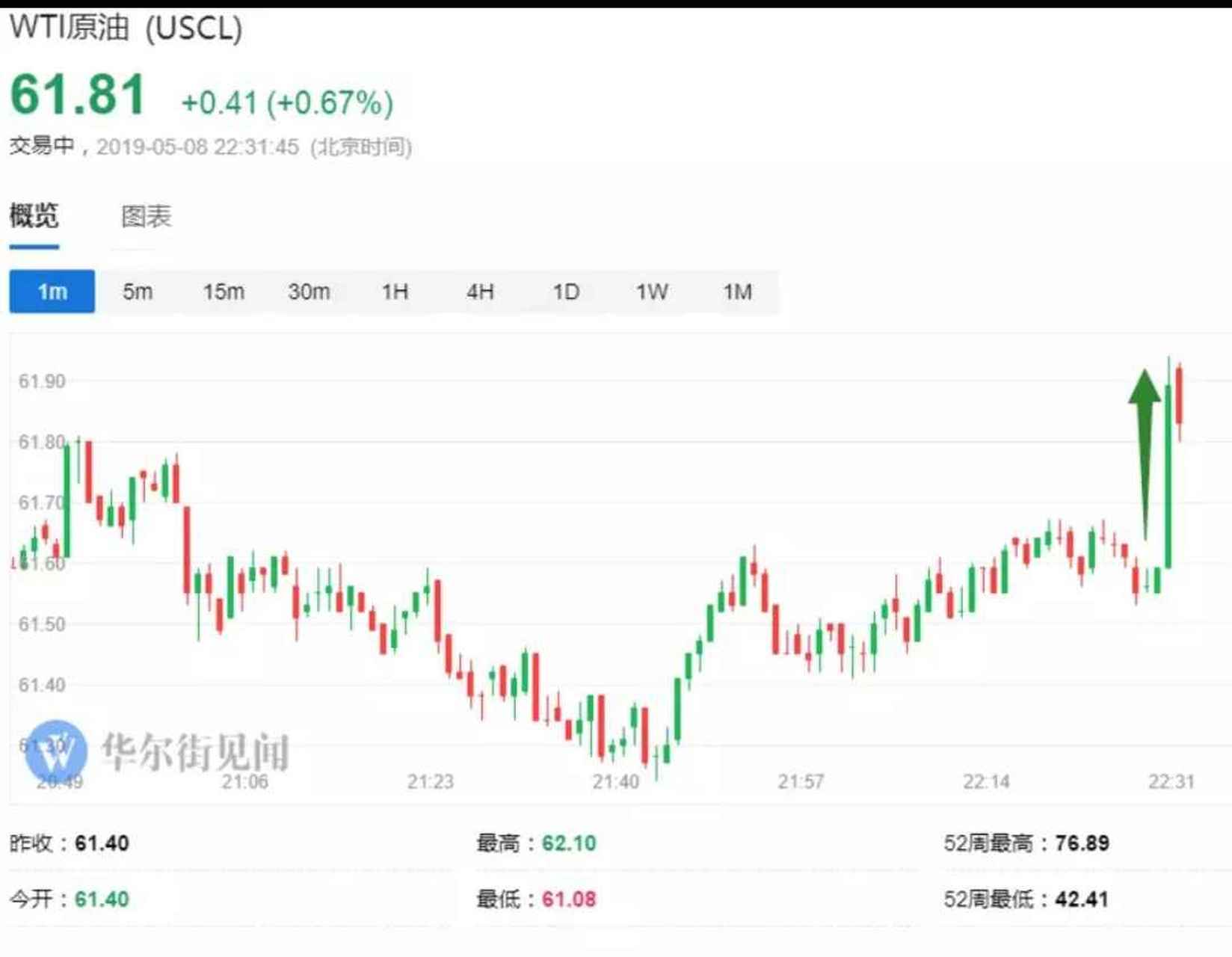The width and height of the screenshot is (1232, 957).
Task: Open the 图表 tab
Action: (147, 217)
